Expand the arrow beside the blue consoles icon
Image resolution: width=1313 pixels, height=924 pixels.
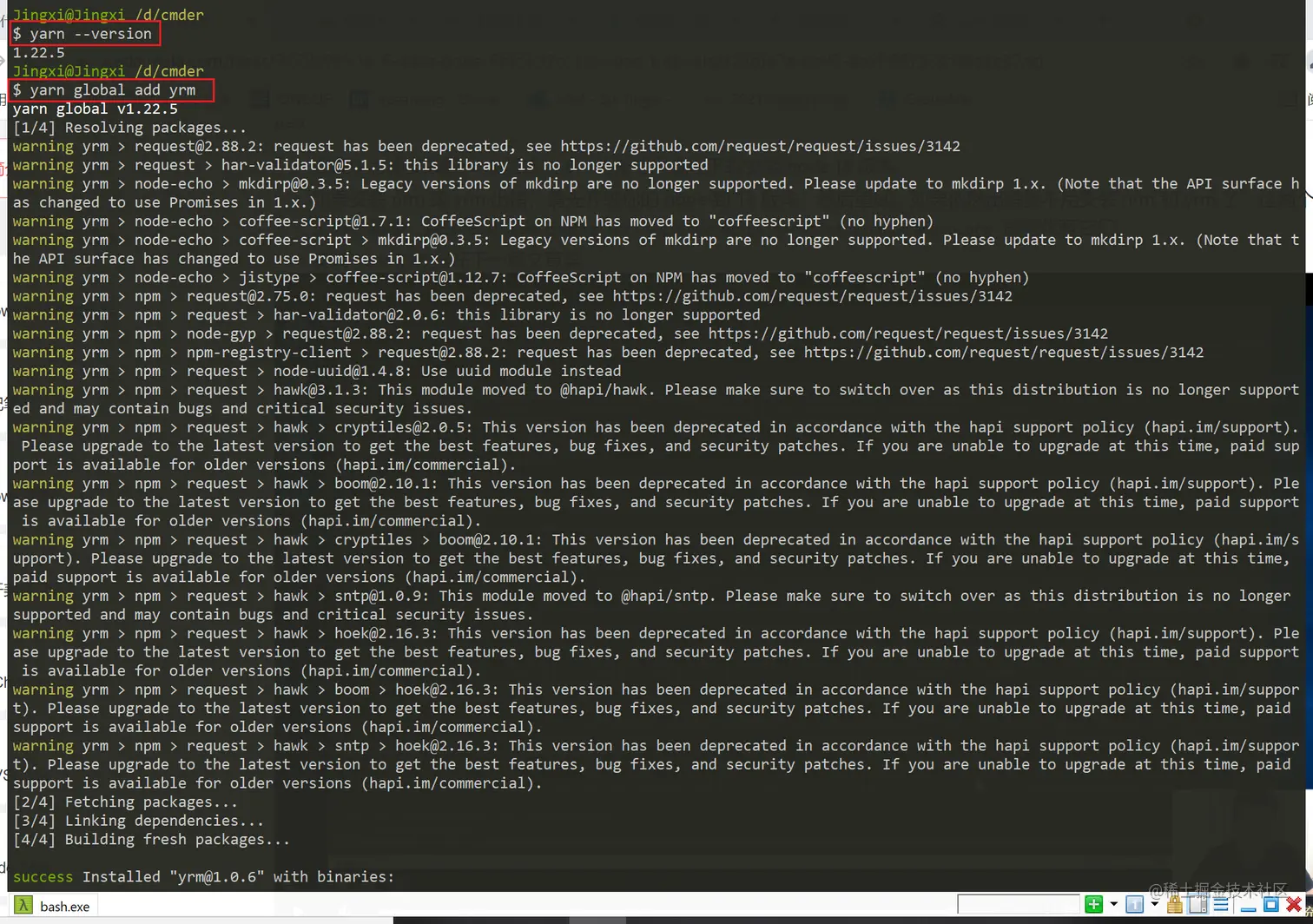[x=1154, y=904]
